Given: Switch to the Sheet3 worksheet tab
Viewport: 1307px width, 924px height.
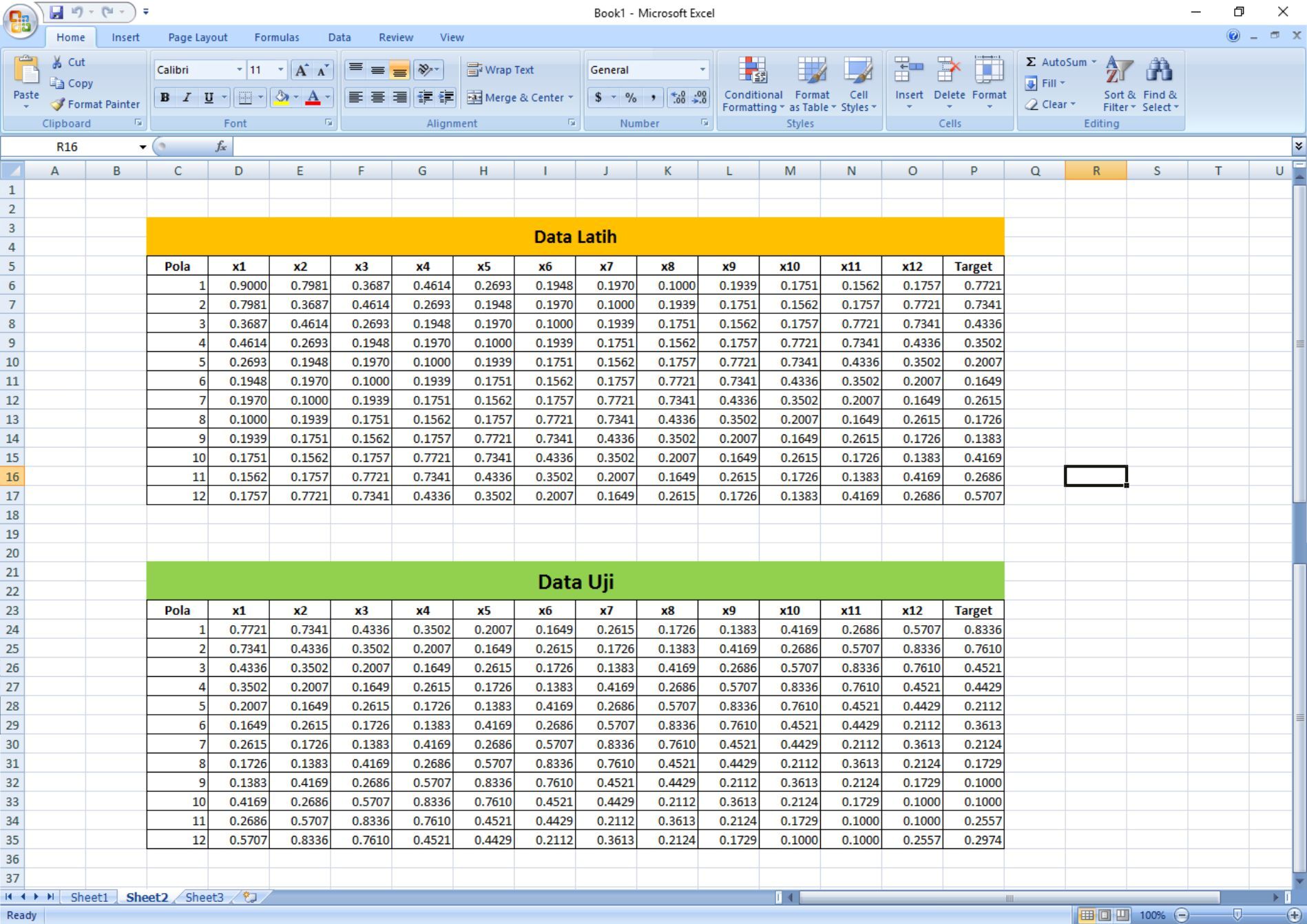Looking at the screenshot, I should pos(204,897).
